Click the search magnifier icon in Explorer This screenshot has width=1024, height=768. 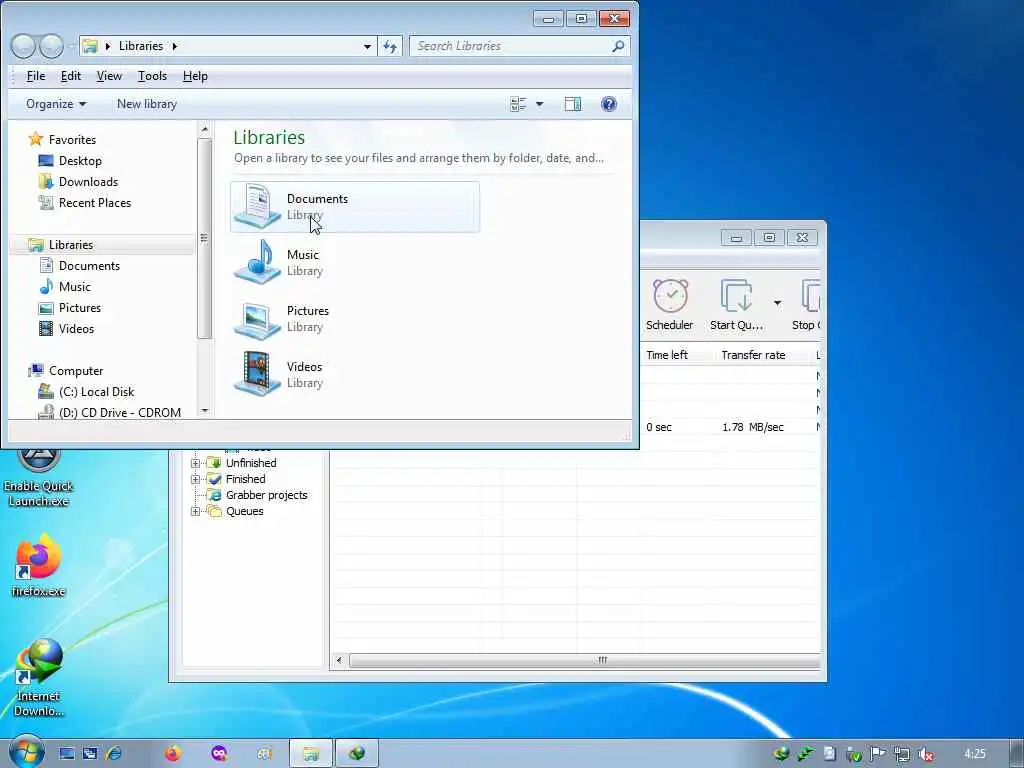618,46
